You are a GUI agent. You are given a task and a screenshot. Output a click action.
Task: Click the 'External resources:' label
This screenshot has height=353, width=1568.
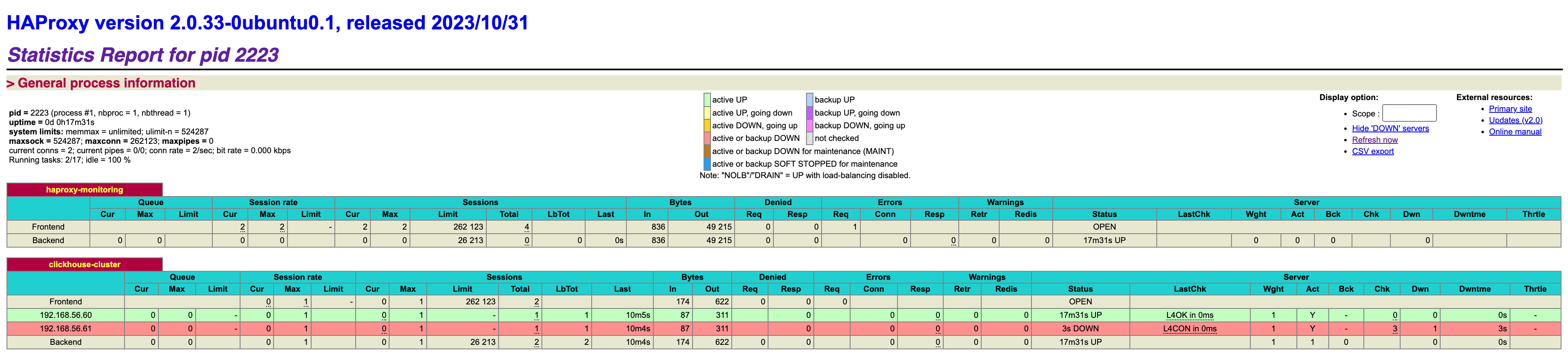[1494, 97]
